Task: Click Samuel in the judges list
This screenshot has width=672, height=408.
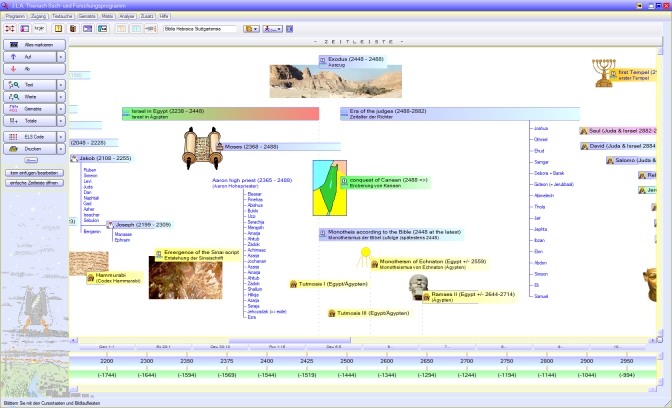Action: (541, 296)
